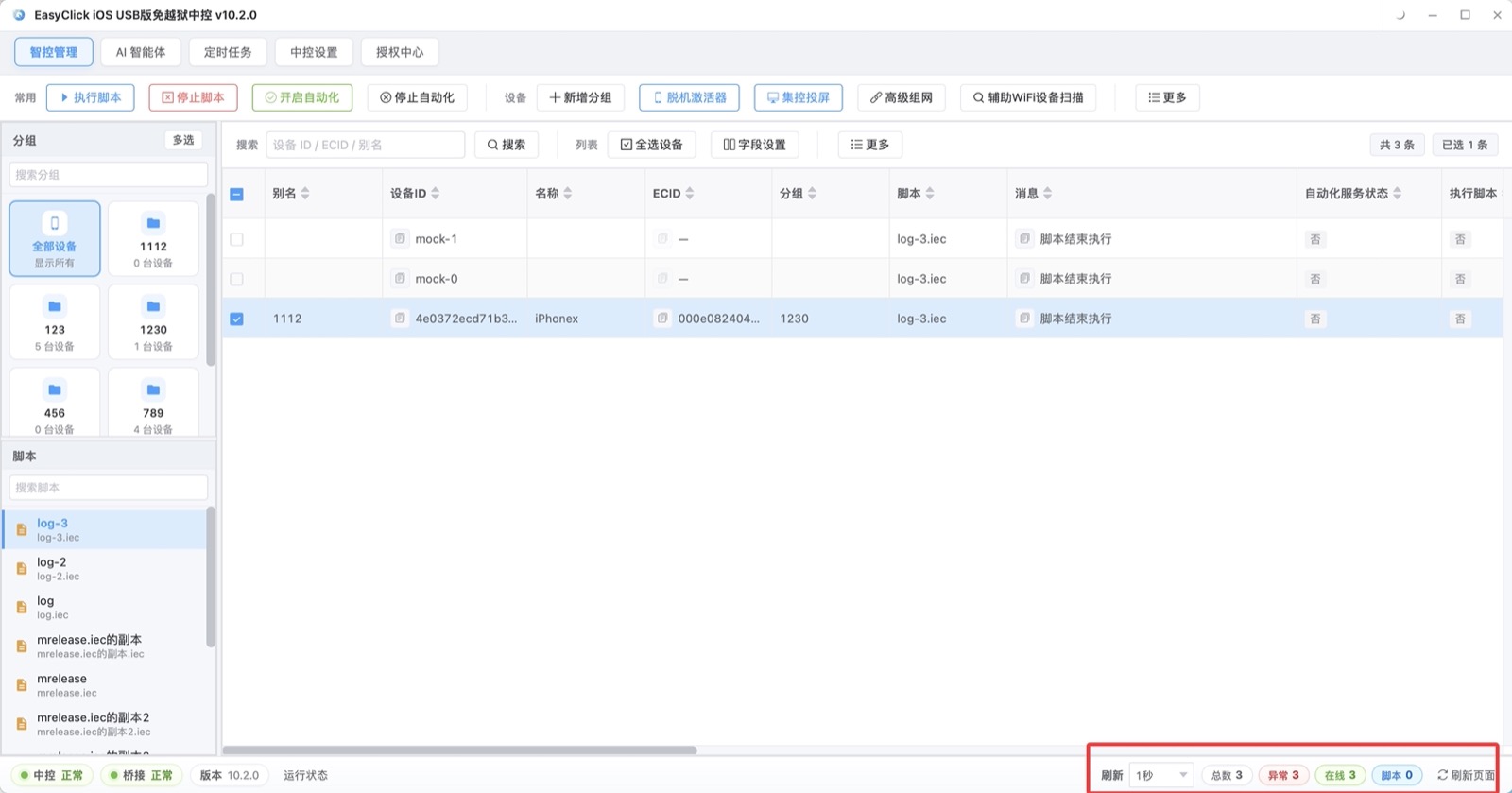Click 开启自动化 button
The width and height of the screenshot is (1512, 793).
(x=302, y=97)
